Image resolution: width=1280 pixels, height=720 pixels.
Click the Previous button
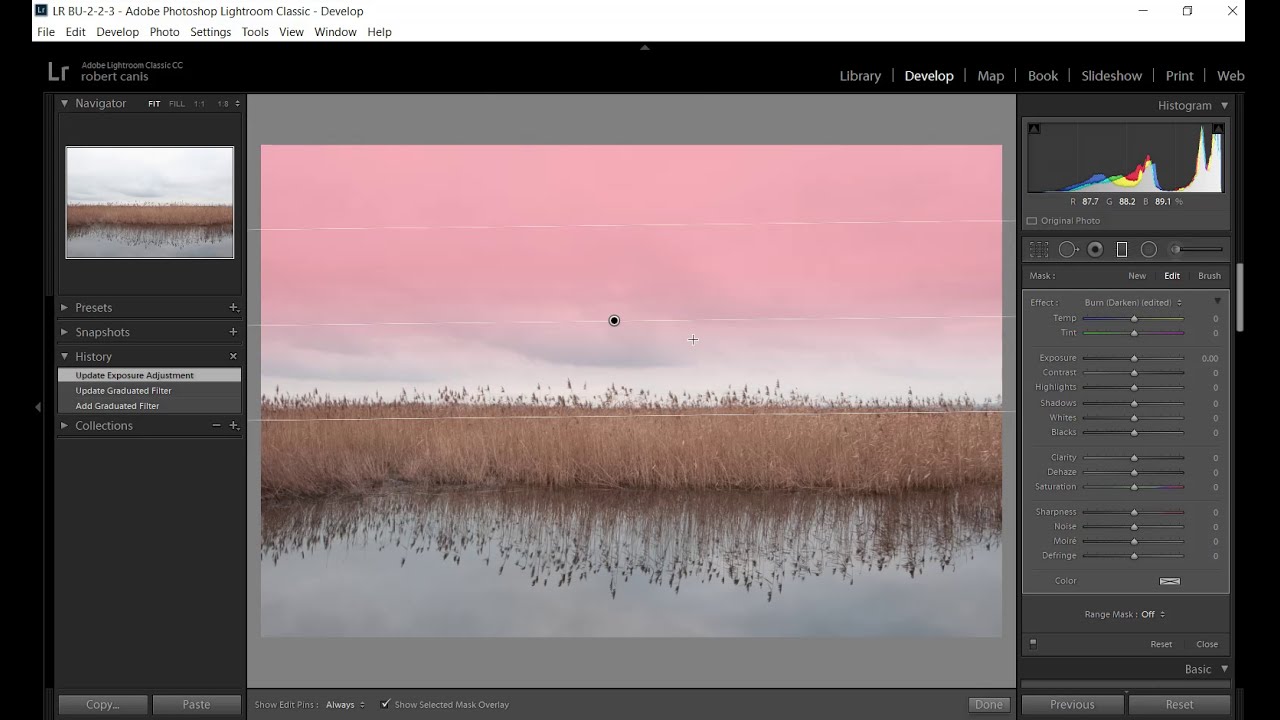[x=1072, y=705]
